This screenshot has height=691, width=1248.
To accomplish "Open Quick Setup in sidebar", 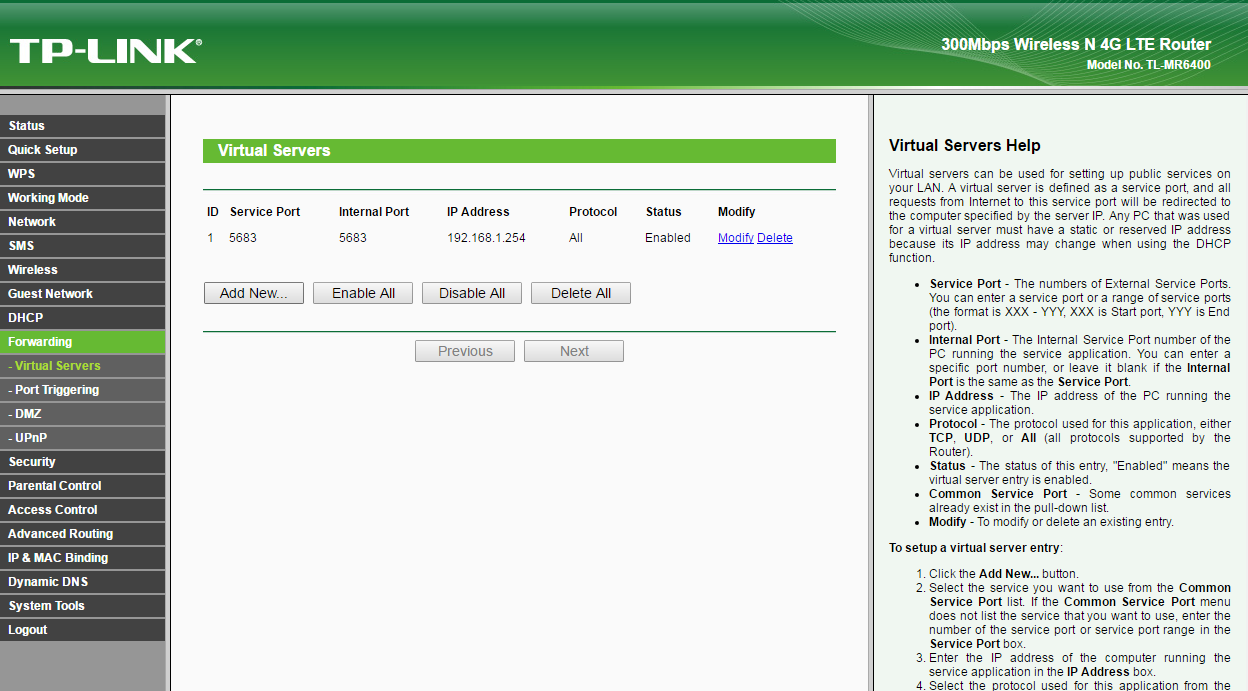I will [83, 150].
